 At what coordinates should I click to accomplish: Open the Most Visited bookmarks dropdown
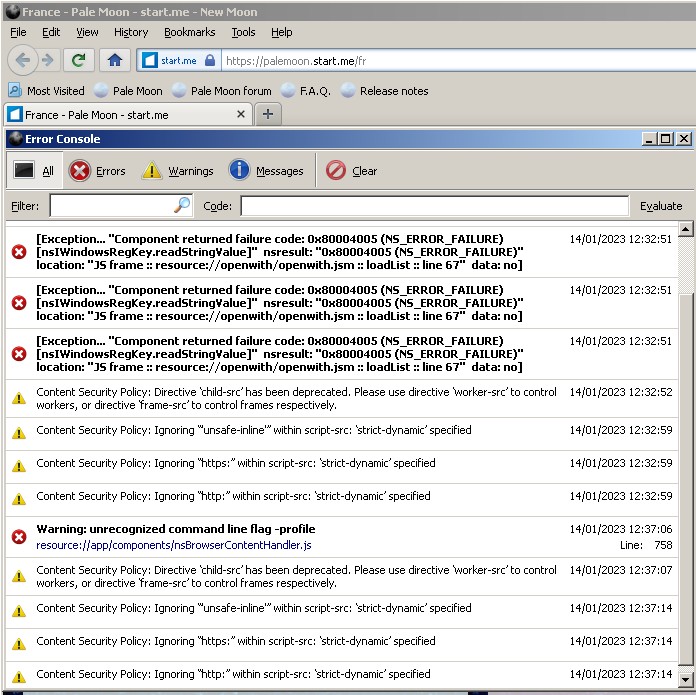click(46, 90)
